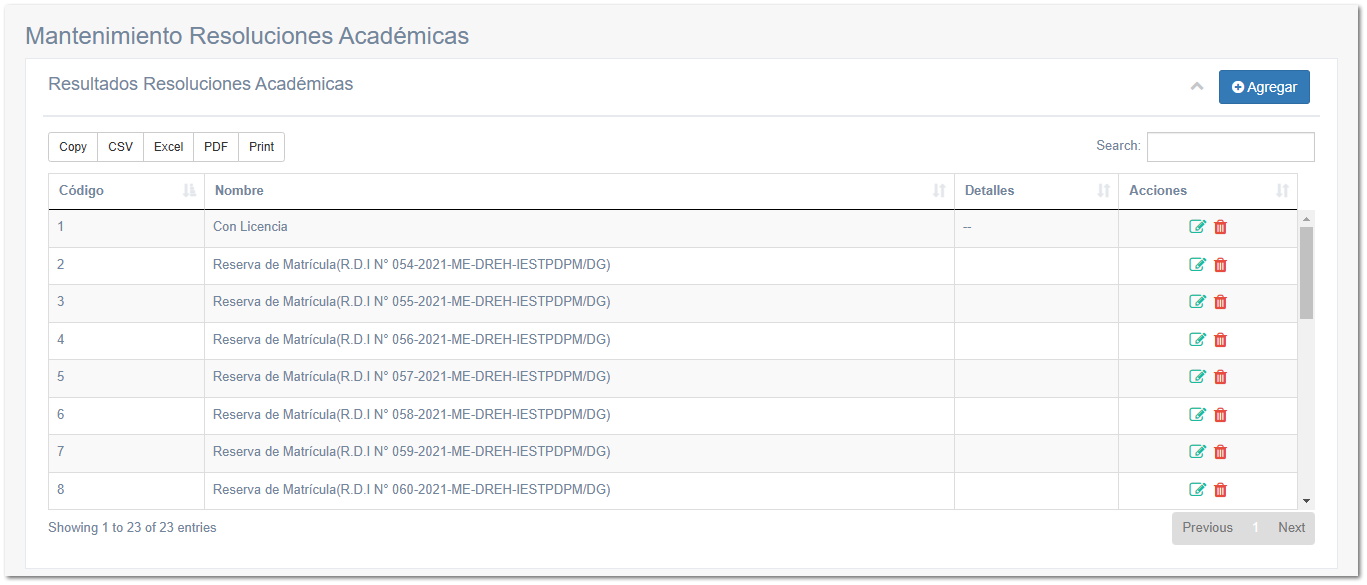Export the table as PDF
Screen dimensions: 1367x585
tap(215, 146)
